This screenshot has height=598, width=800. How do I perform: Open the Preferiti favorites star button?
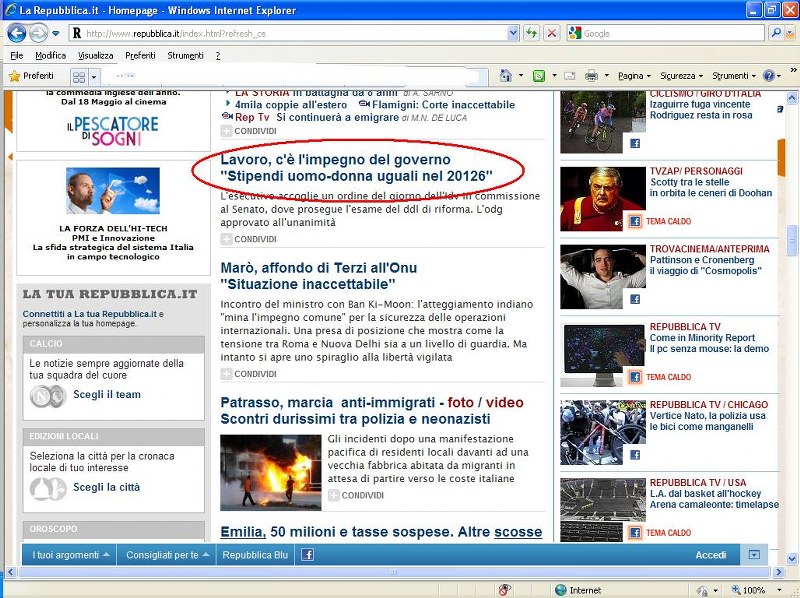pos(32,76)
